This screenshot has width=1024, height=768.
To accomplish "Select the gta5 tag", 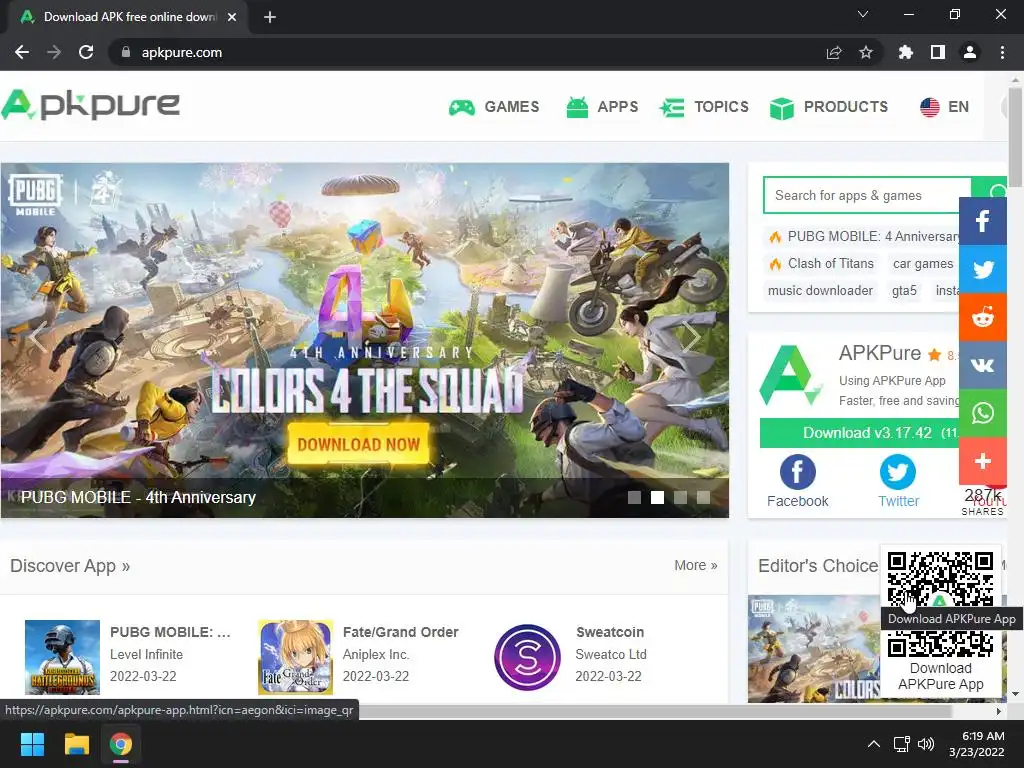I will click(x=904, y=291).
